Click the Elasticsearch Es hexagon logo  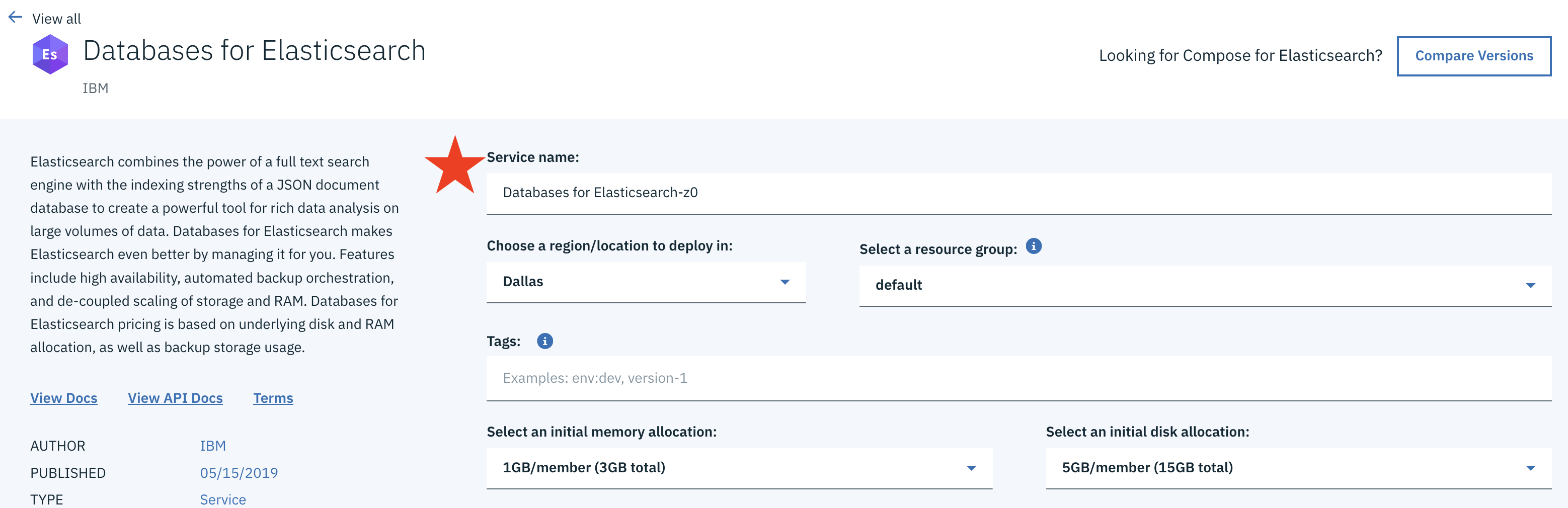[x=50, y=54]
